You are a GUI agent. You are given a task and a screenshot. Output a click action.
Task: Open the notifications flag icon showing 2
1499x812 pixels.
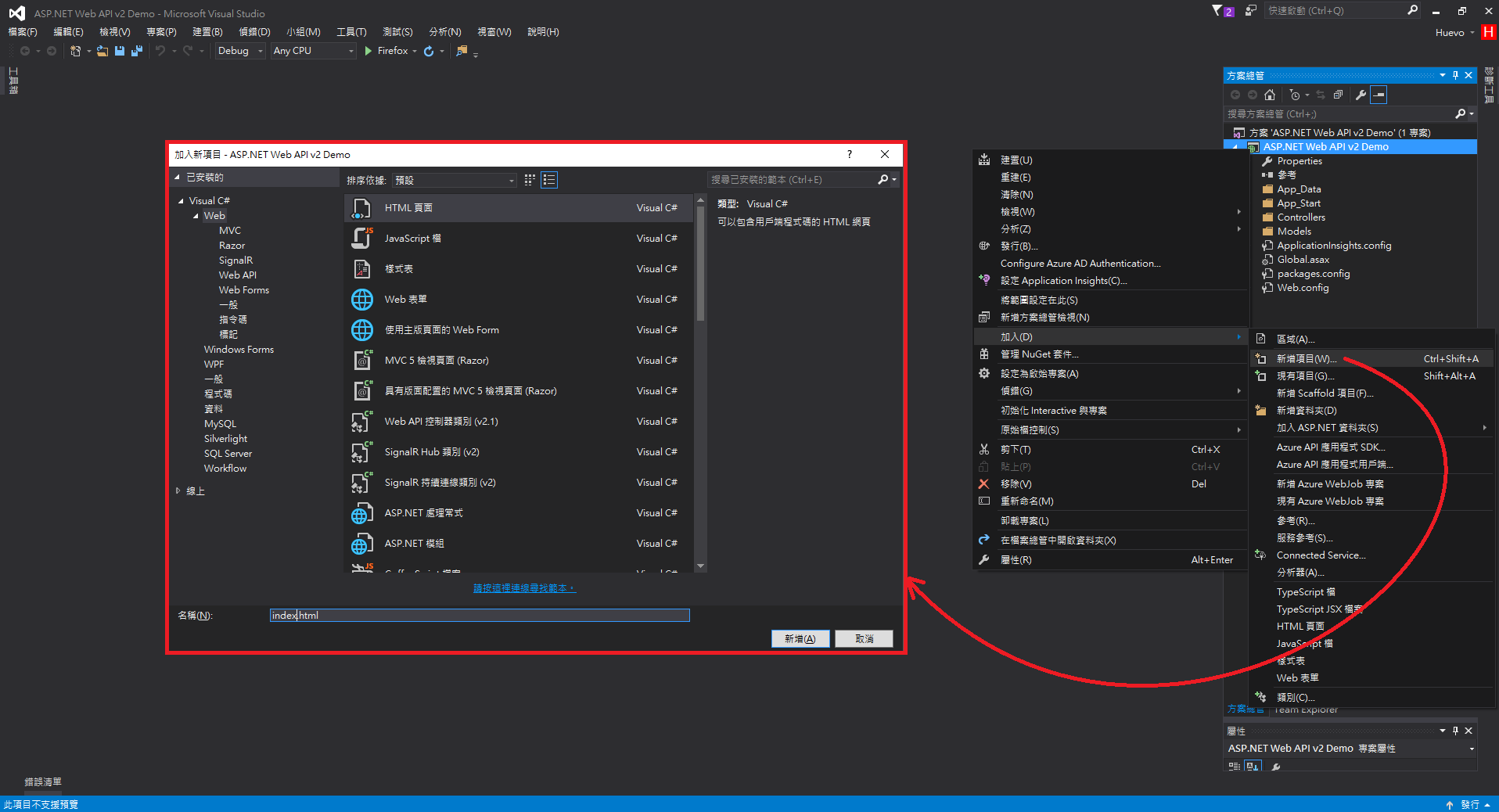coord(1222,11)
